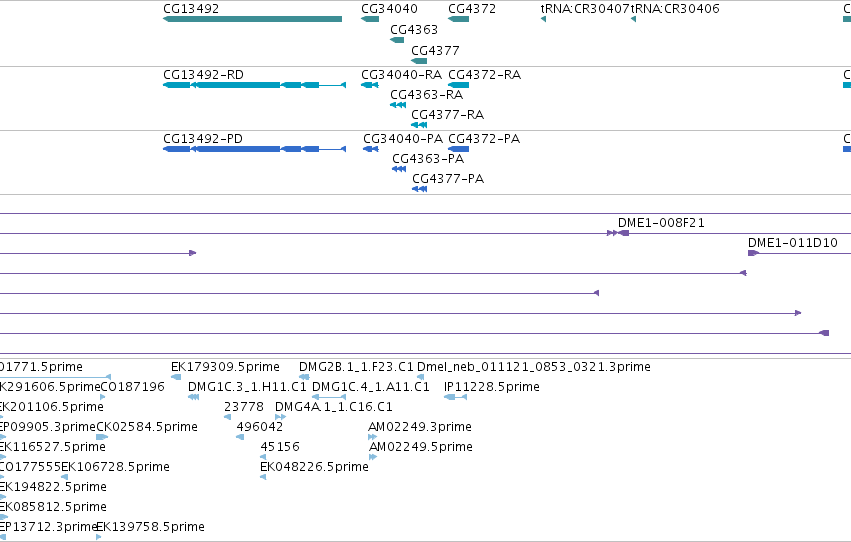This screenshot has height=542, width=851.
Task: Click CG4372-RA transcript label
Action: [485, 75]
